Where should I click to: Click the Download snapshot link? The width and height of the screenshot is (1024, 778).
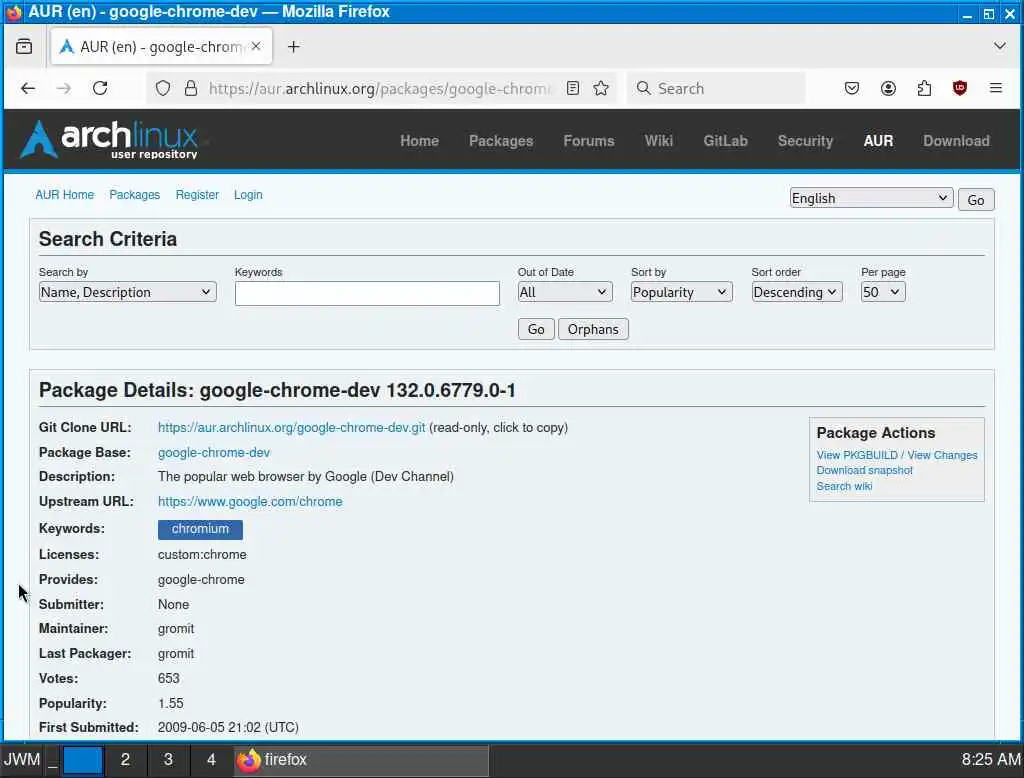point(864,470)
